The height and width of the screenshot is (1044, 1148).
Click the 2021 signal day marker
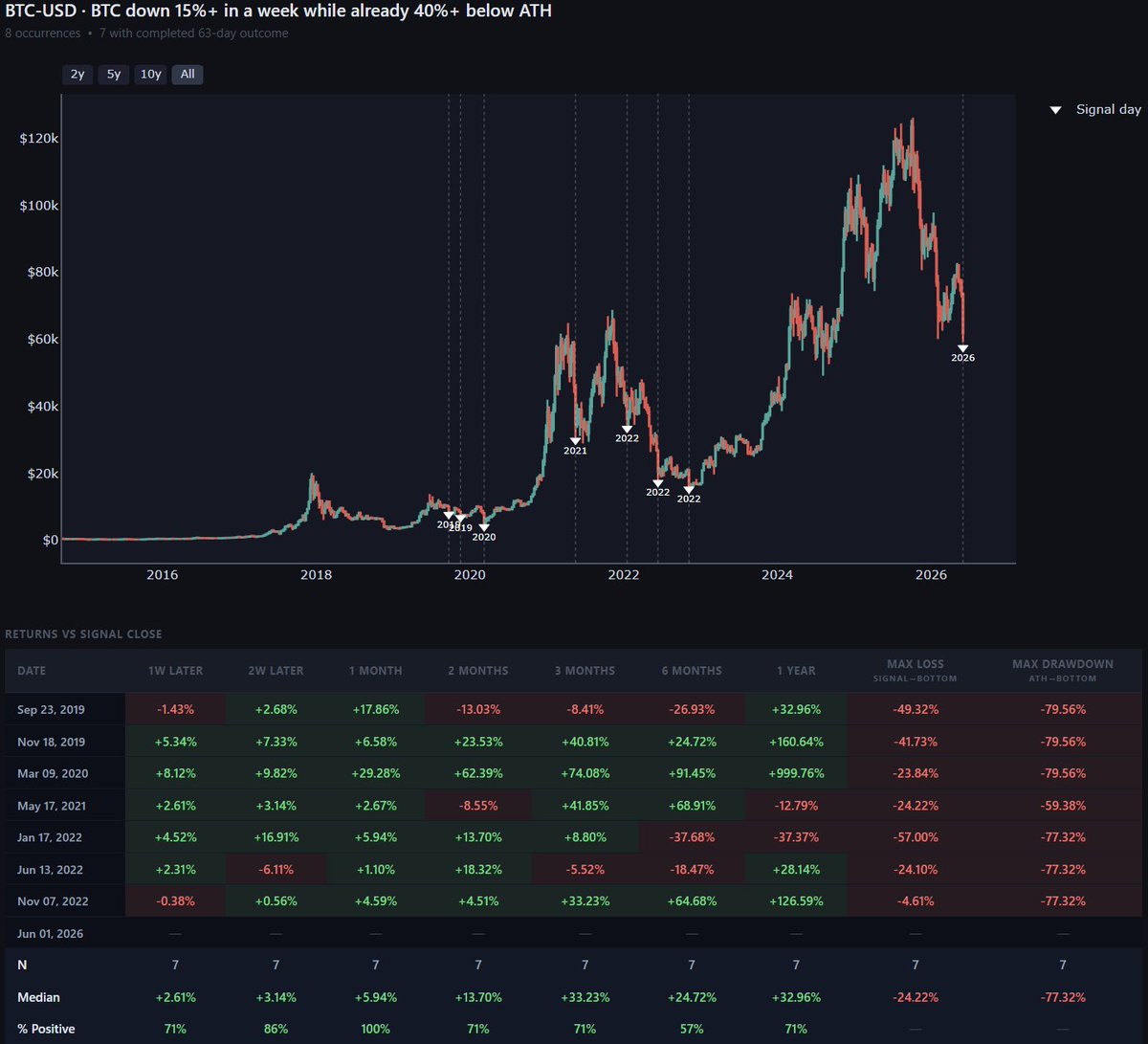coord(575,441)
